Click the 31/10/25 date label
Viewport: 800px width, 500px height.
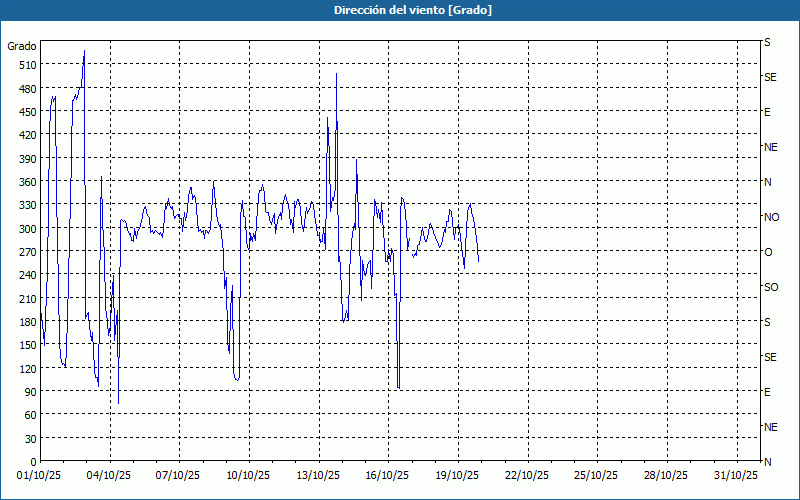734,475
